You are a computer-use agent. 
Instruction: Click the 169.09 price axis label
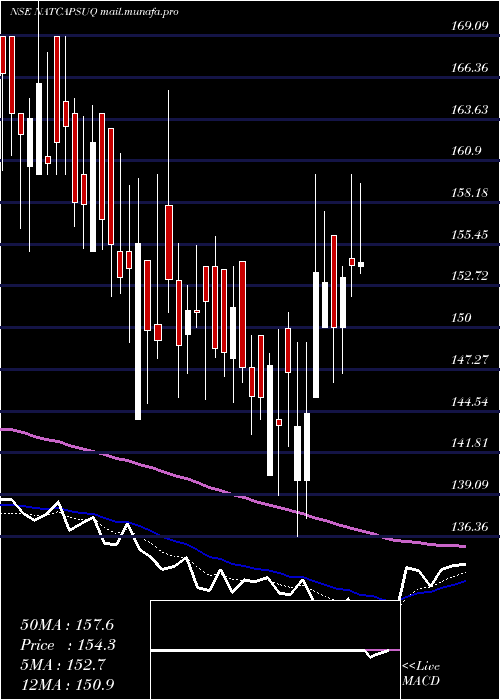tap(468, 26)
